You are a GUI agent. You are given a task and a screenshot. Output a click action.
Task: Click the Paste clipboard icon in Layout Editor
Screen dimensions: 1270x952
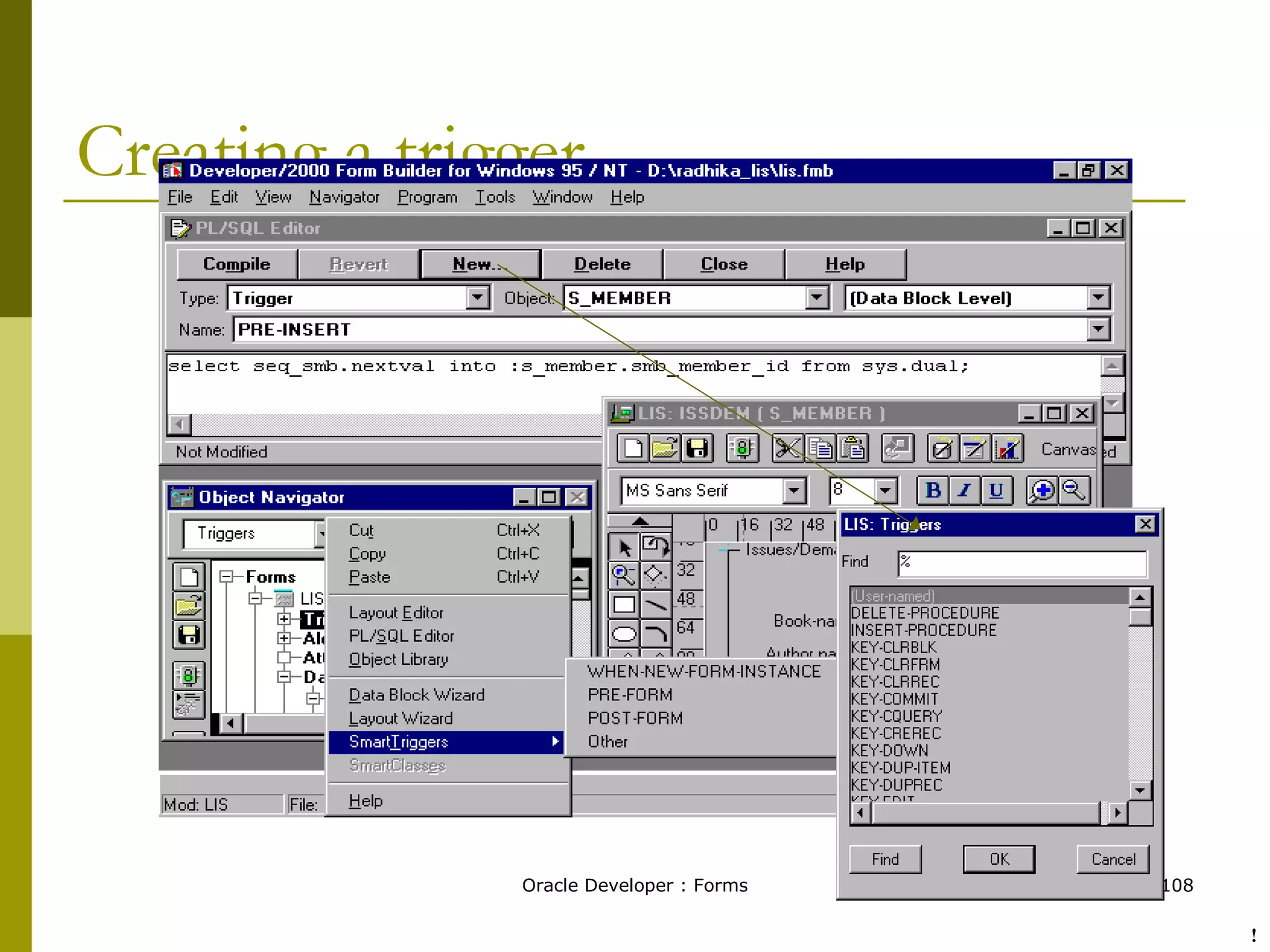(853, 448)
